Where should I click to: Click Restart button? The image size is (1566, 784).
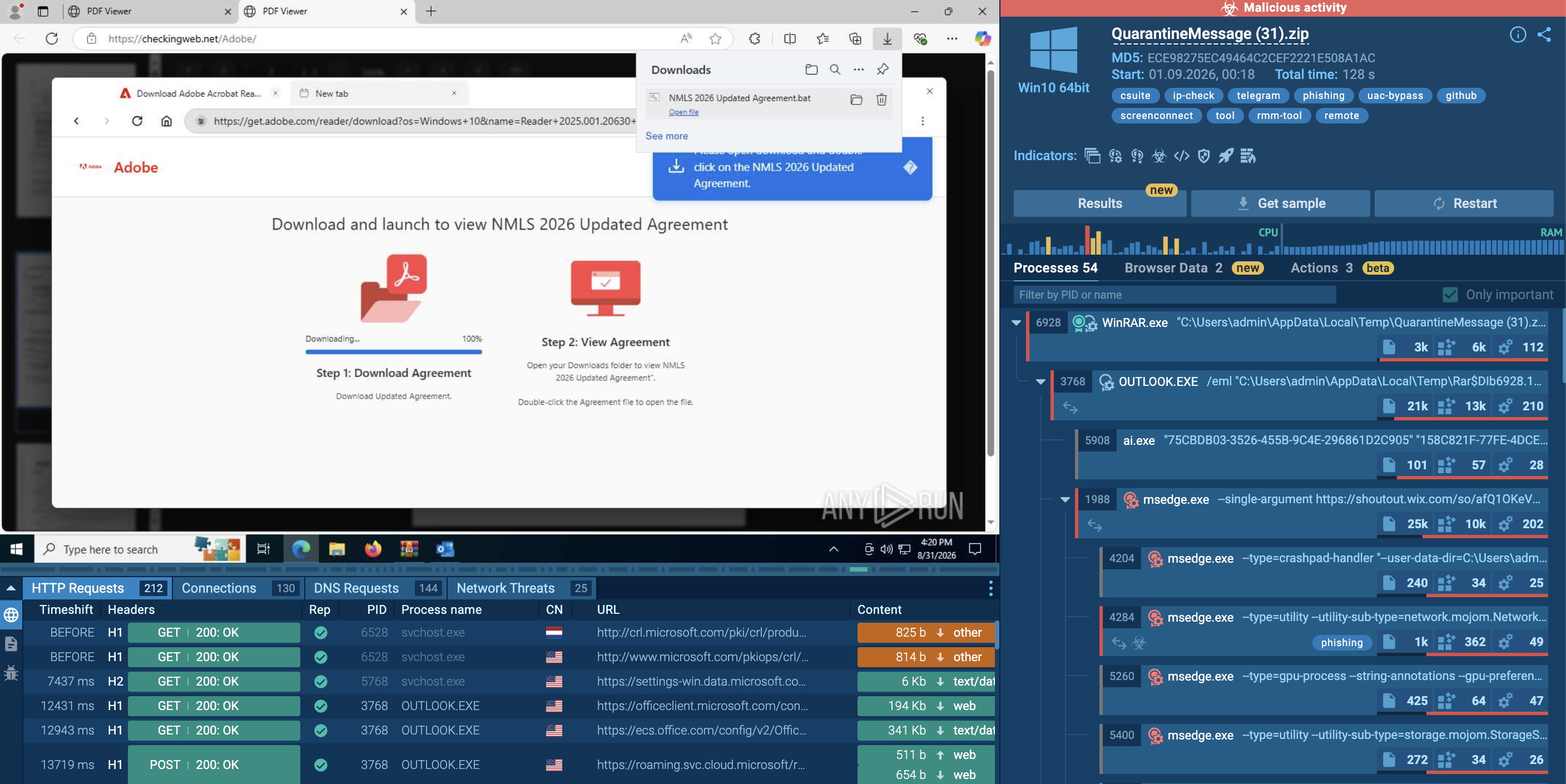click(1464, 203)
